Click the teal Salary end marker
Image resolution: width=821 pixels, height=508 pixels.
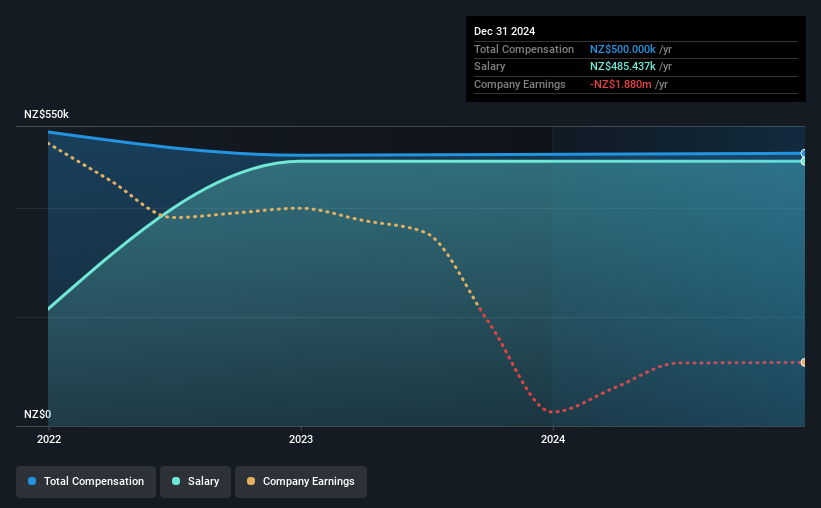point(804,161)
